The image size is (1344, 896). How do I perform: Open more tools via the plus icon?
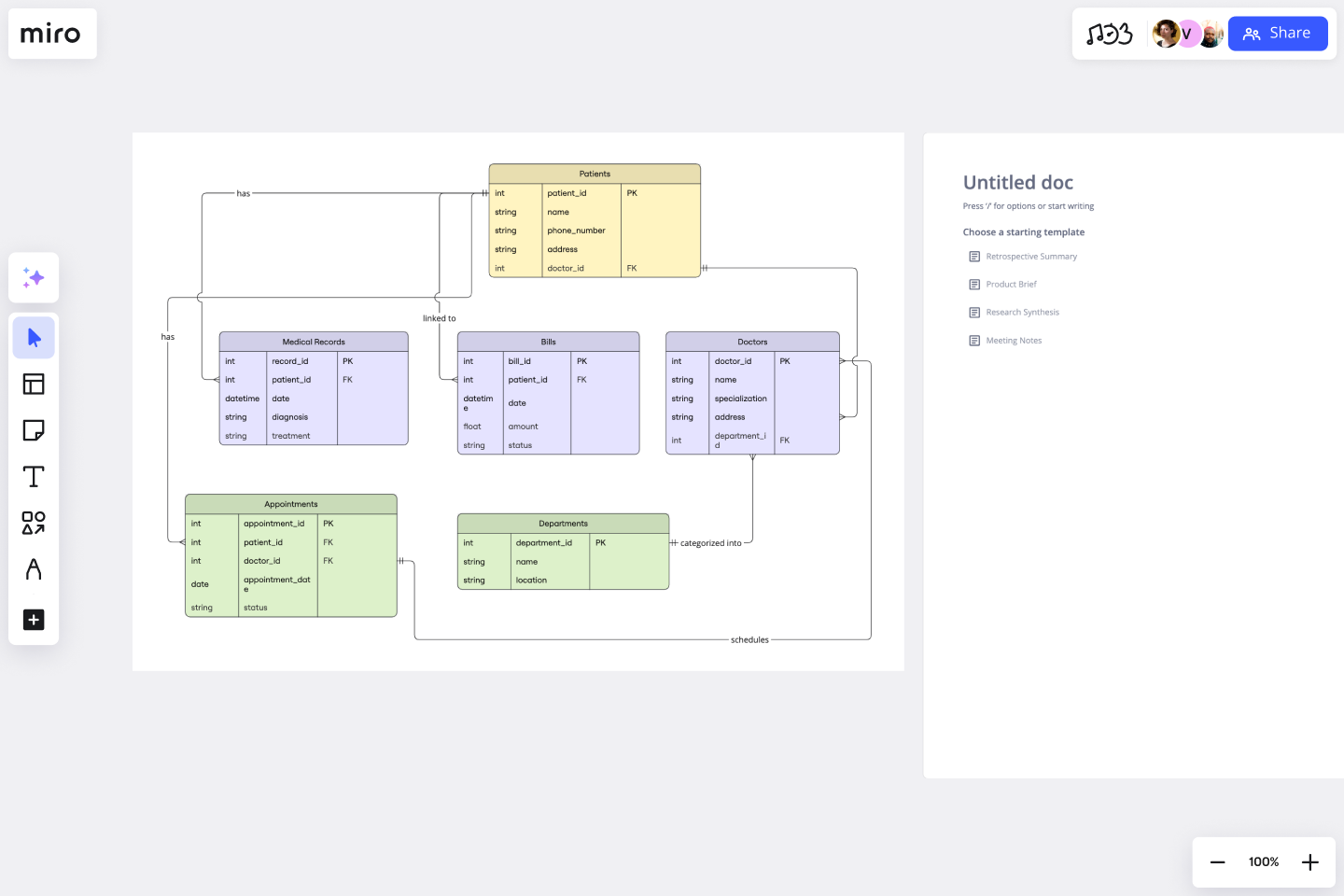[34, 620]
